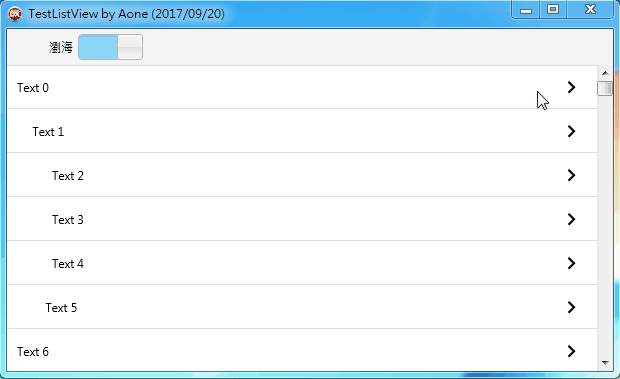620x379 pixels.
Task: Open the chevron on Text 4 row
Action: (571, 263)
